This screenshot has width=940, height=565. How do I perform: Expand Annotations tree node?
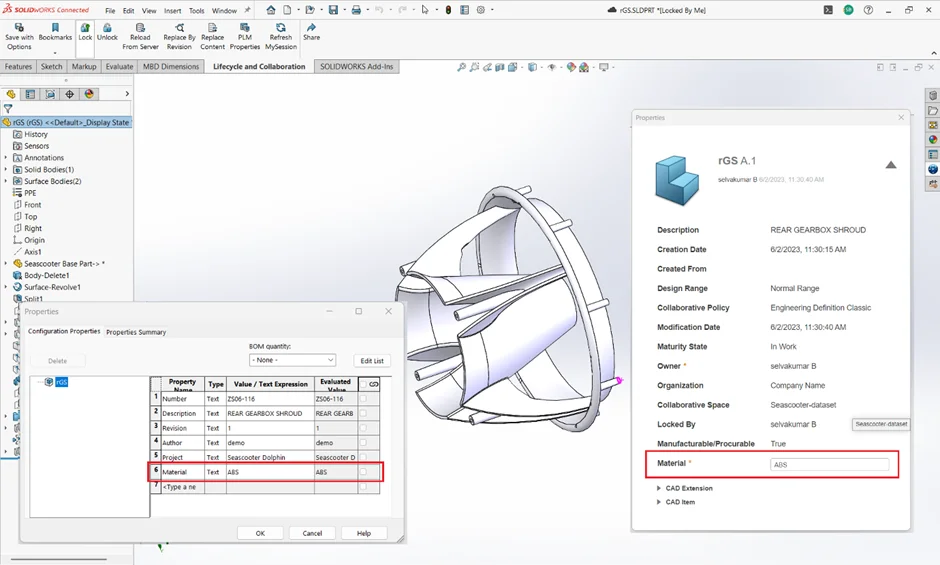[6, 158]
